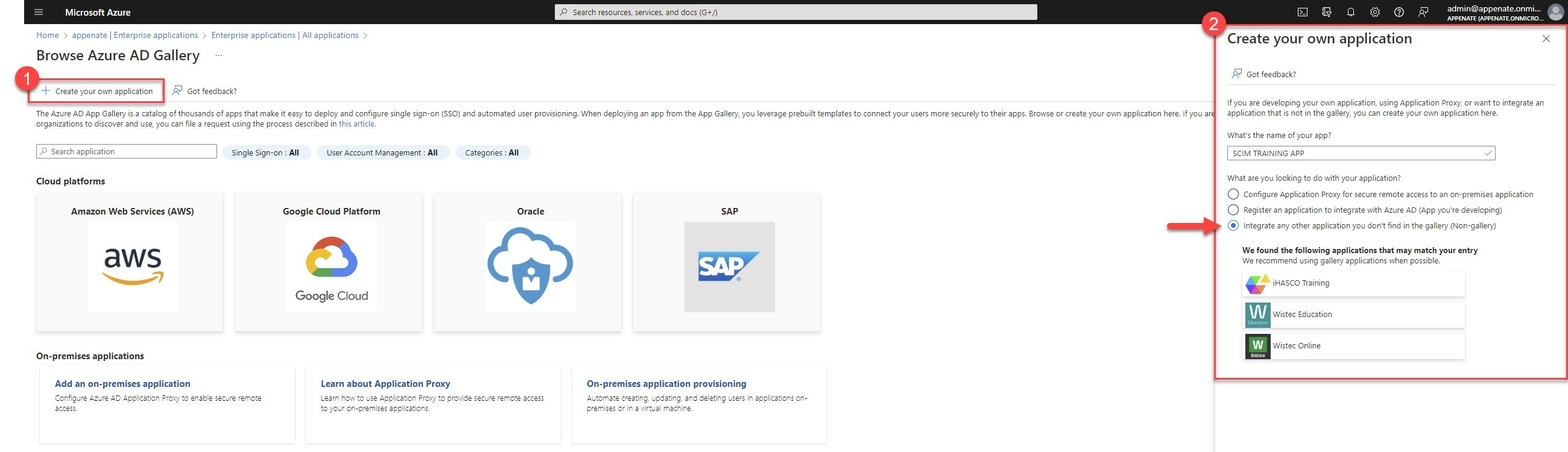The height and width of the screenshot is (452, 1568).
Task: Open the Azure portal hamburger menu
Action: point(39,12)
